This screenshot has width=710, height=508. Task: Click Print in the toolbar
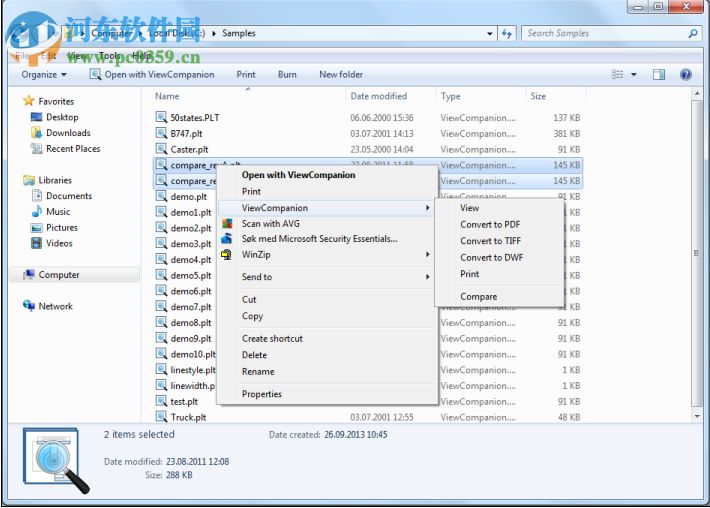246,74
